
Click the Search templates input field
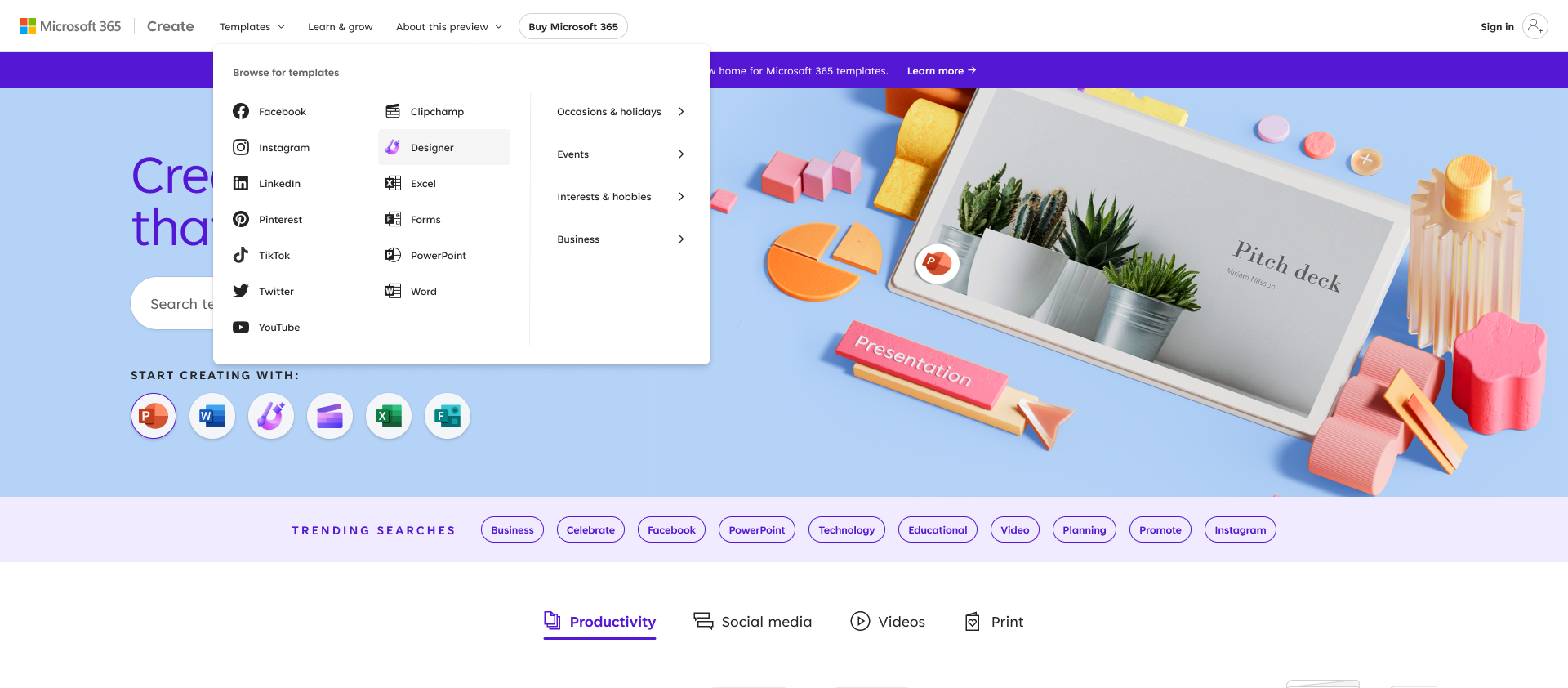click(172, 303)
